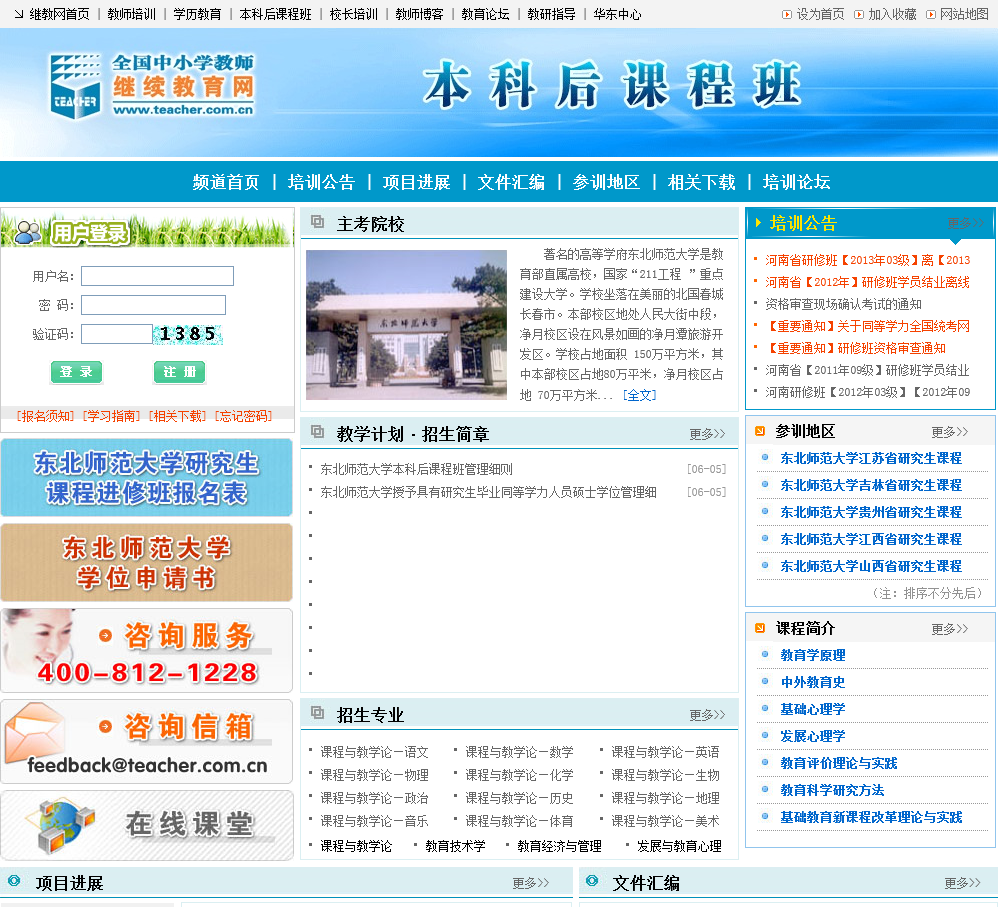This screenshot has width=998, height=907.
Task: Open 课程与教学论-数学 major link
Action: tap(519, 752)
